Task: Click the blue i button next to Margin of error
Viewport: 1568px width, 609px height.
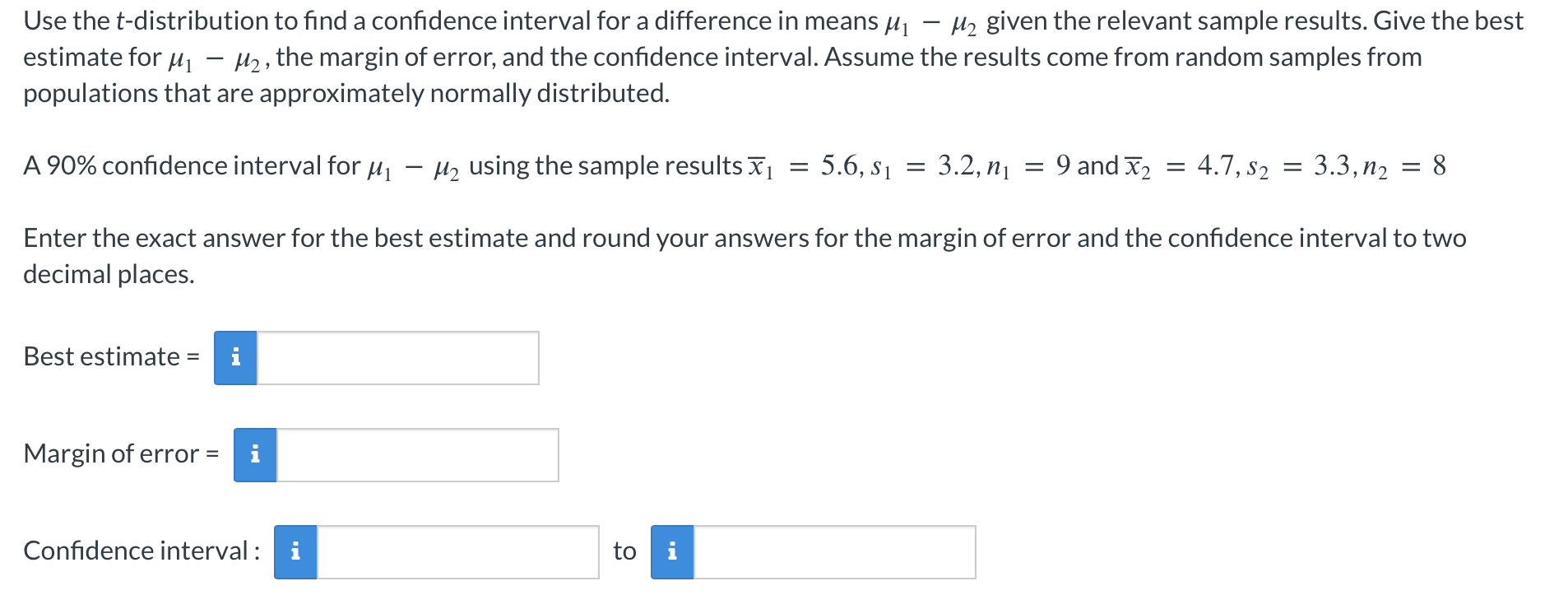Action: [x=254, y=455]
